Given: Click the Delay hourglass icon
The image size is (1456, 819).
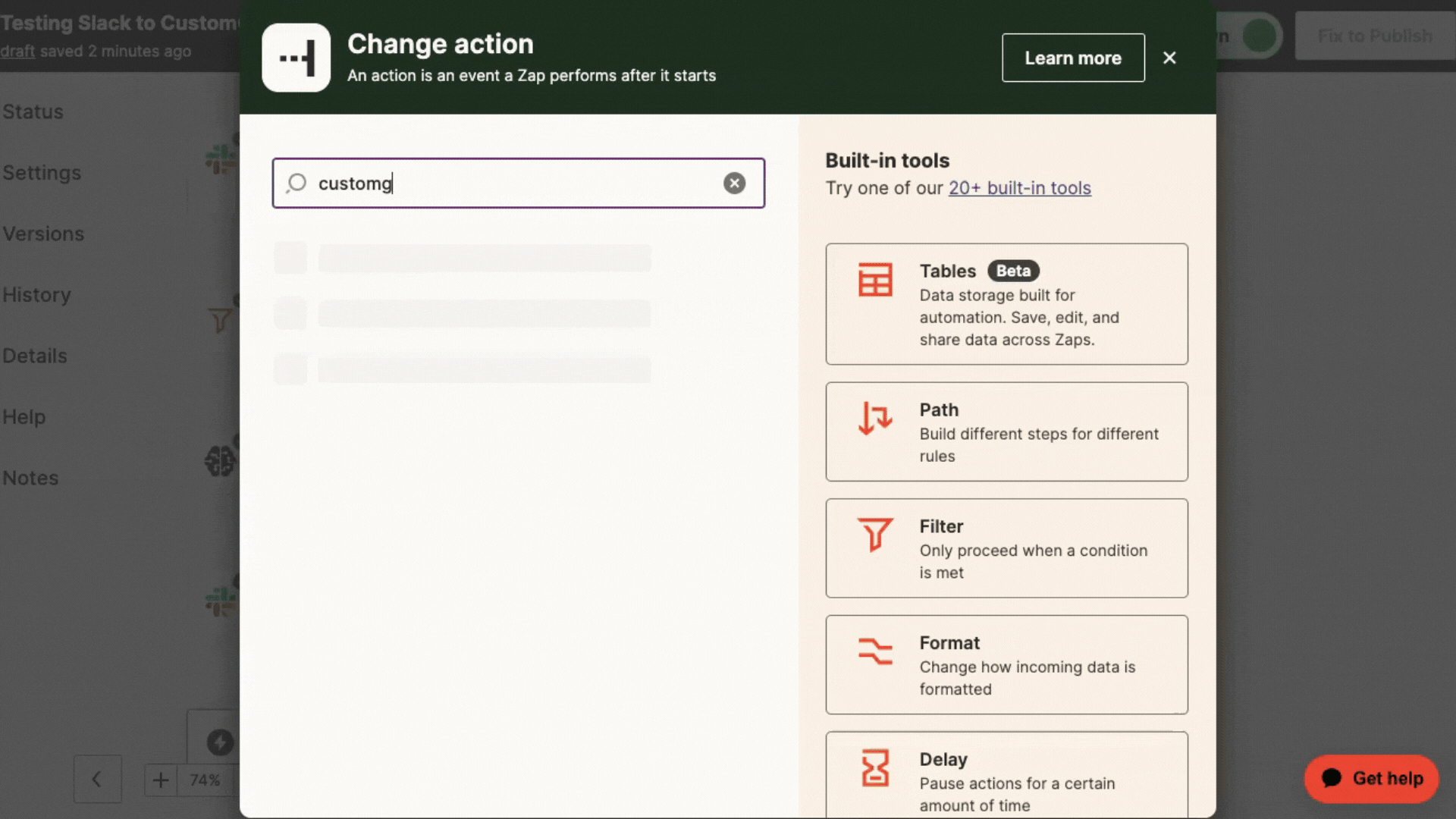Looking at the screenshot, I should 875,767.
